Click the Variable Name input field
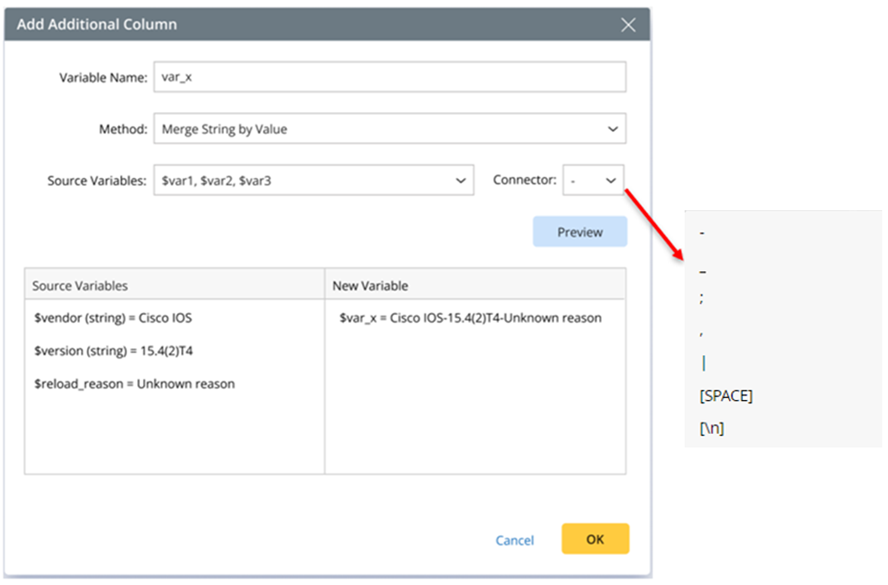The image size is (888, 585). [x=389, y=77]
